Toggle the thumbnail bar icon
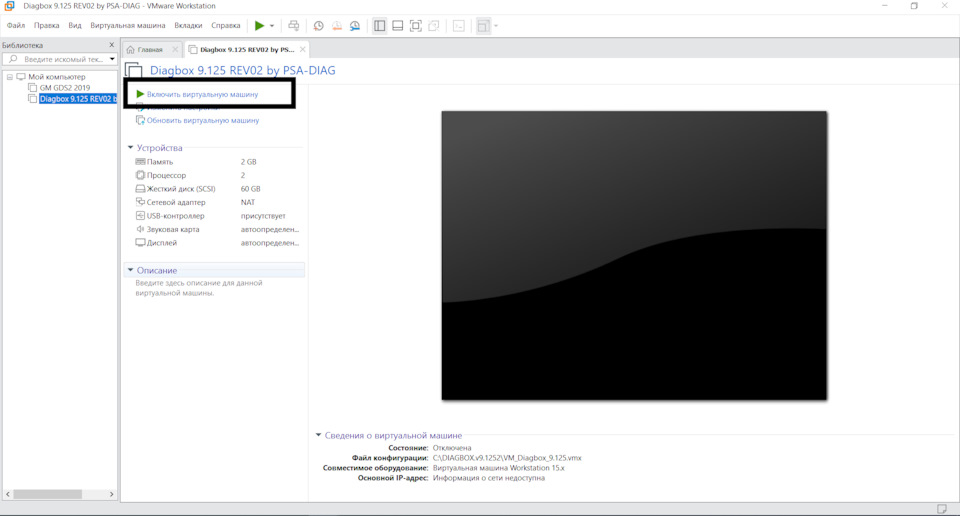Screen dimensions: 960x516 tap(397, 26)
